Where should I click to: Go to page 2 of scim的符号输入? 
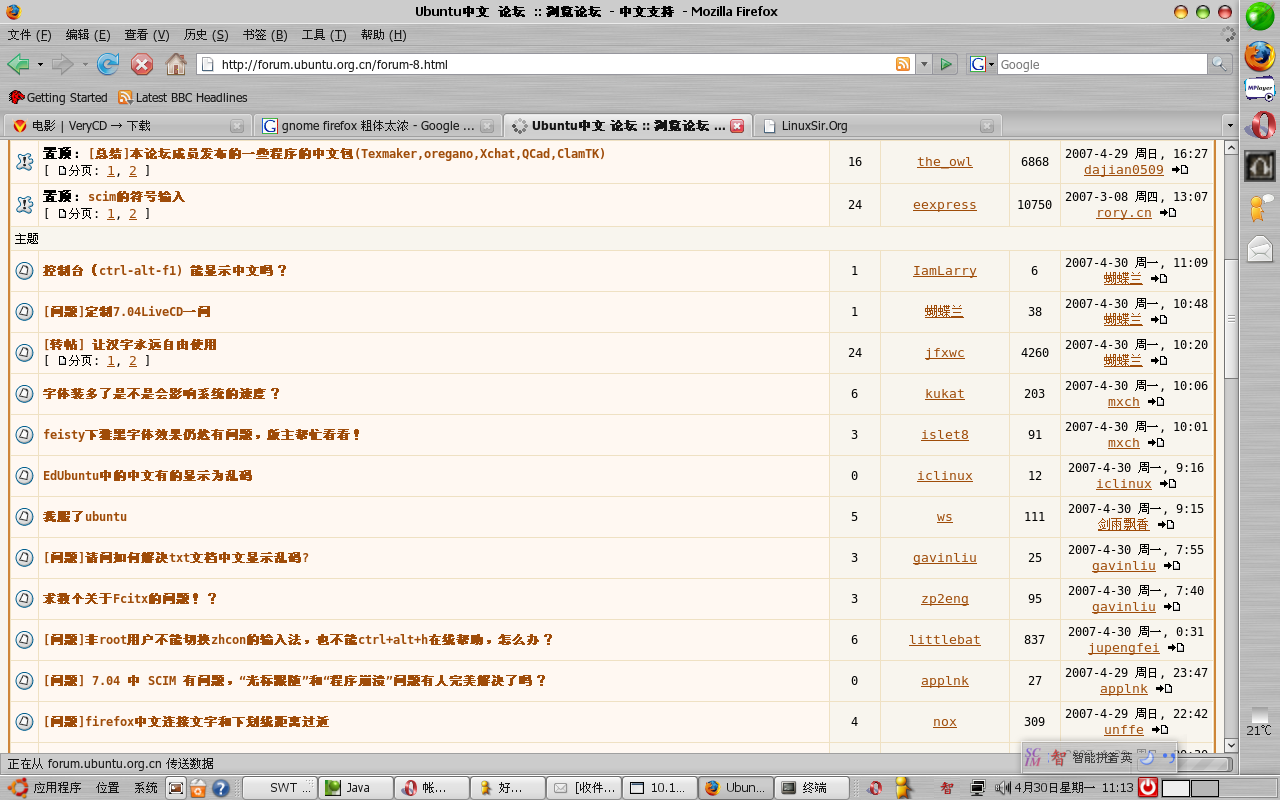(x=133, y=213)
